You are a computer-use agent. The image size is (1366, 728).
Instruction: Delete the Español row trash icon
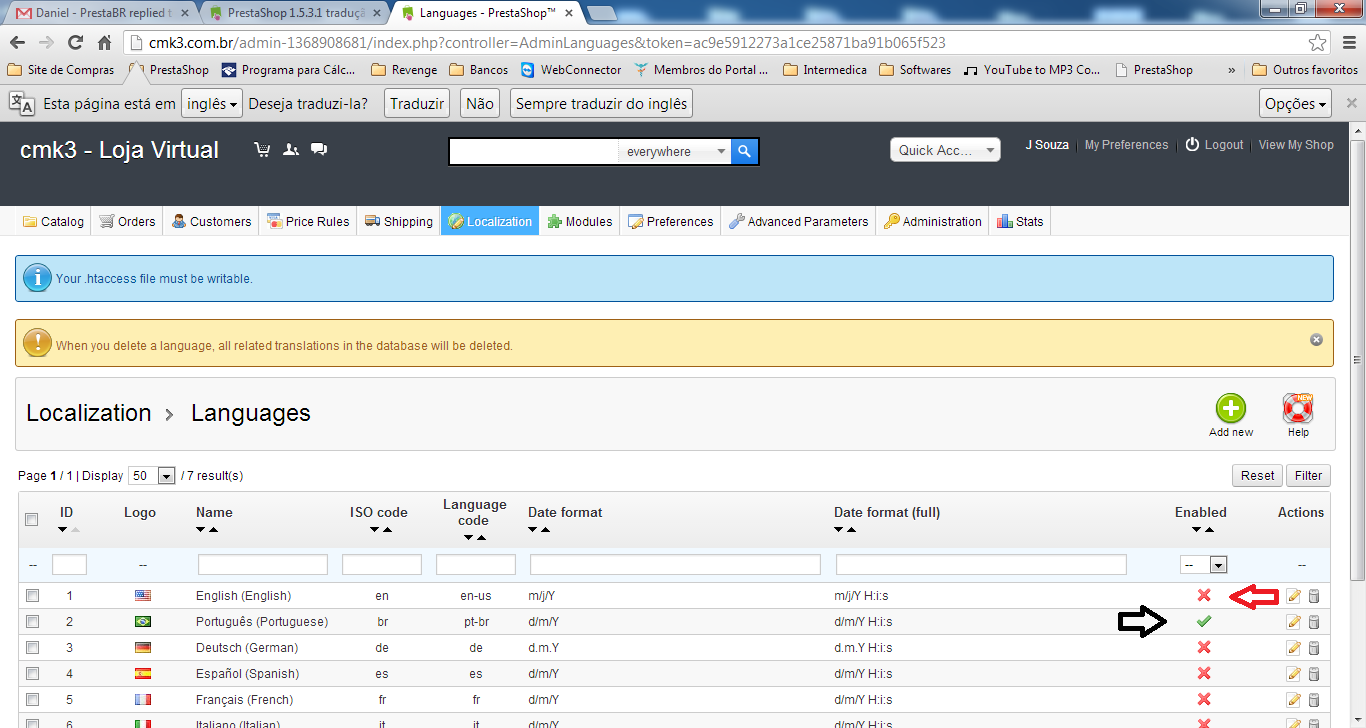coord(1314,674)
